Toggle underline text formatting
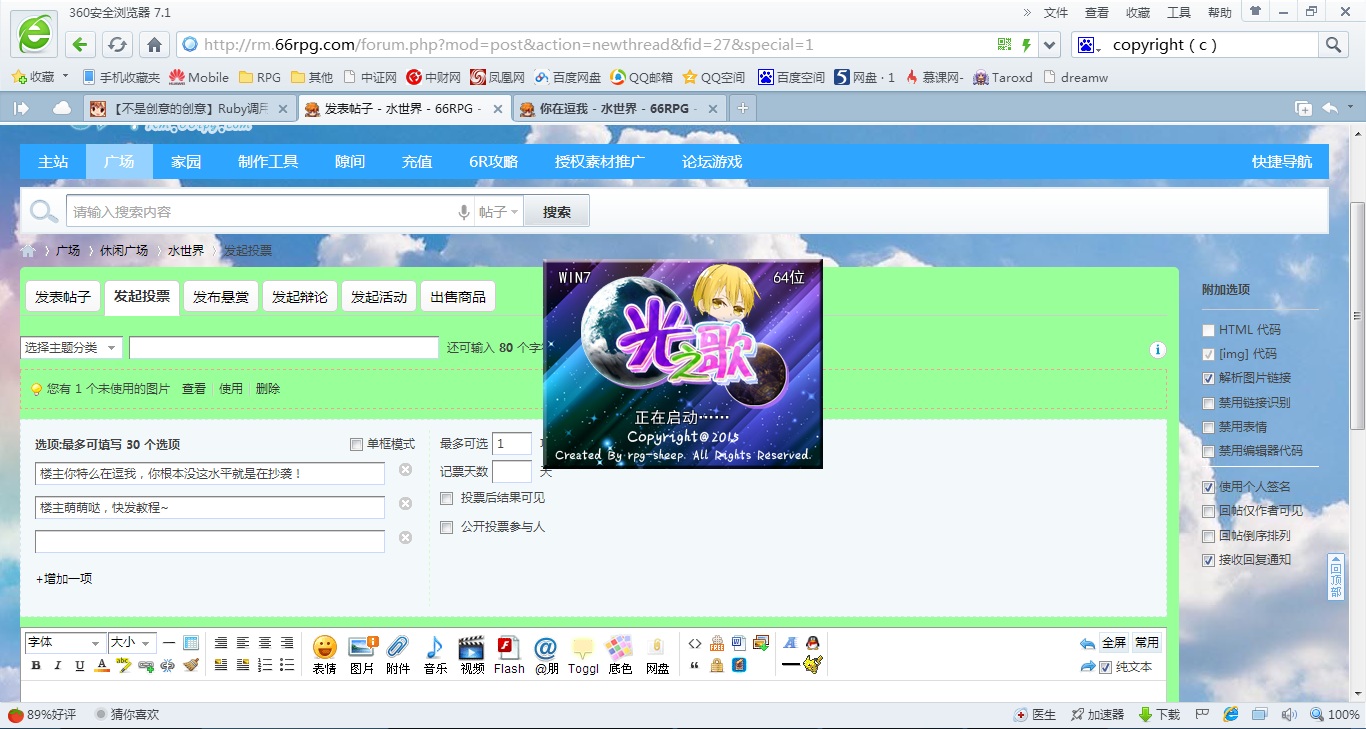Image resolution: width=1366 pixels, height=729 pixels. coord(80,665)
